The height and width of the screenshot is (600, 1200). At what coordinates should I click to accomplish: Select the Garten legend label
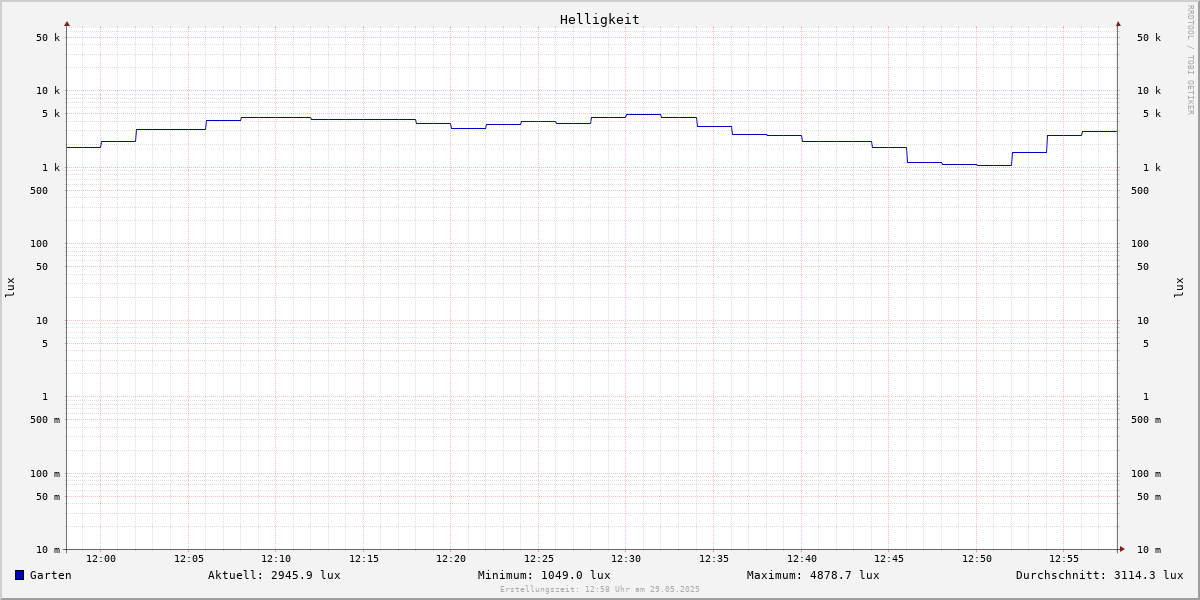(x=51, y=575)
